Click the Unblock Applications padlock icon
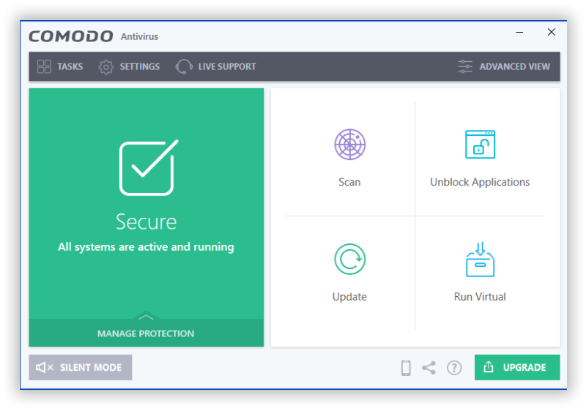587x410 pixels. 480,145
